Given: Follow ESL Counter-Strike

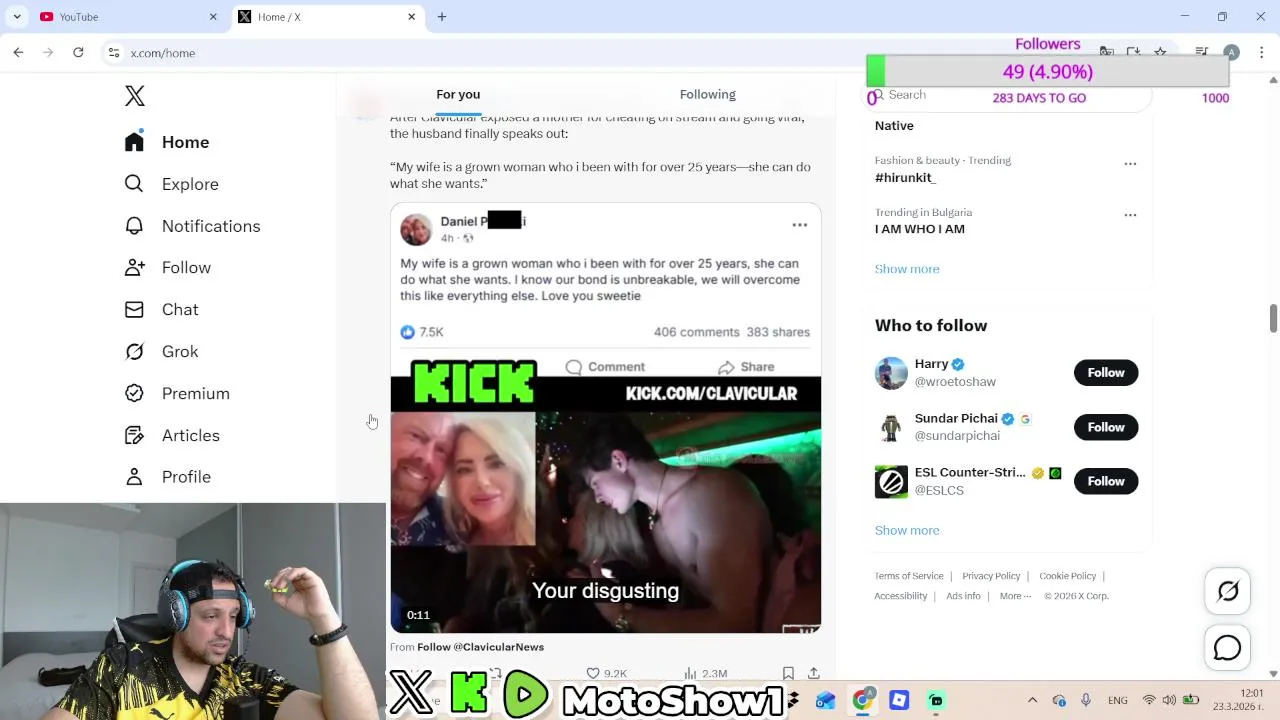Looking at the screenshot, I should pyautogui.click(x=1106, y=481).
